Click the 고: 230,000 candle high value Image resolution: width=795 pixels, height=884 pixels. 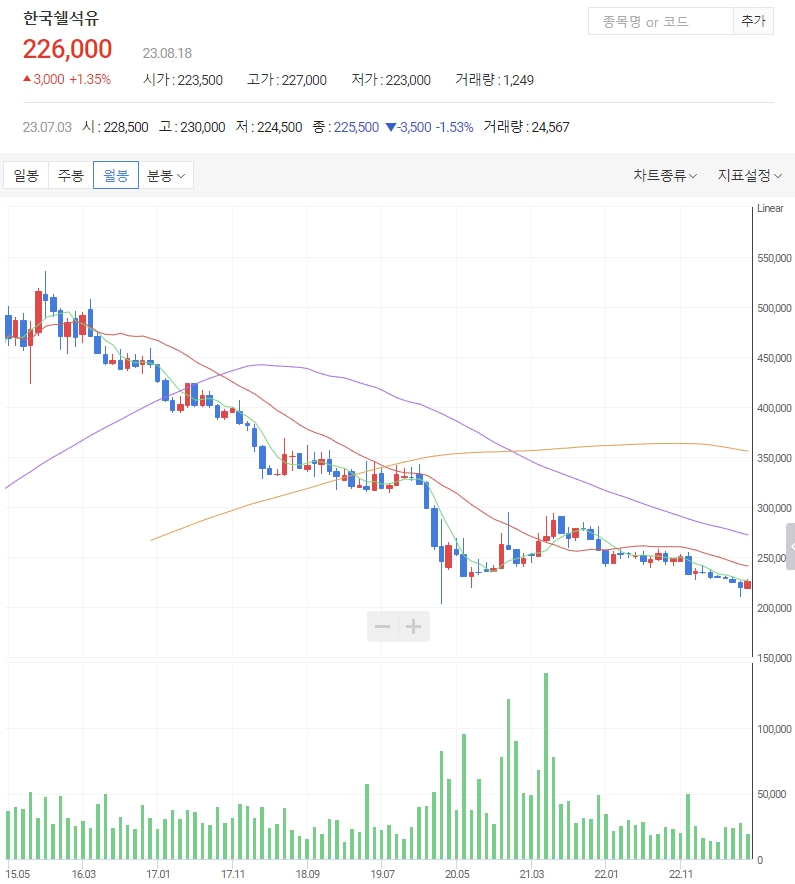tap(192, 127)
